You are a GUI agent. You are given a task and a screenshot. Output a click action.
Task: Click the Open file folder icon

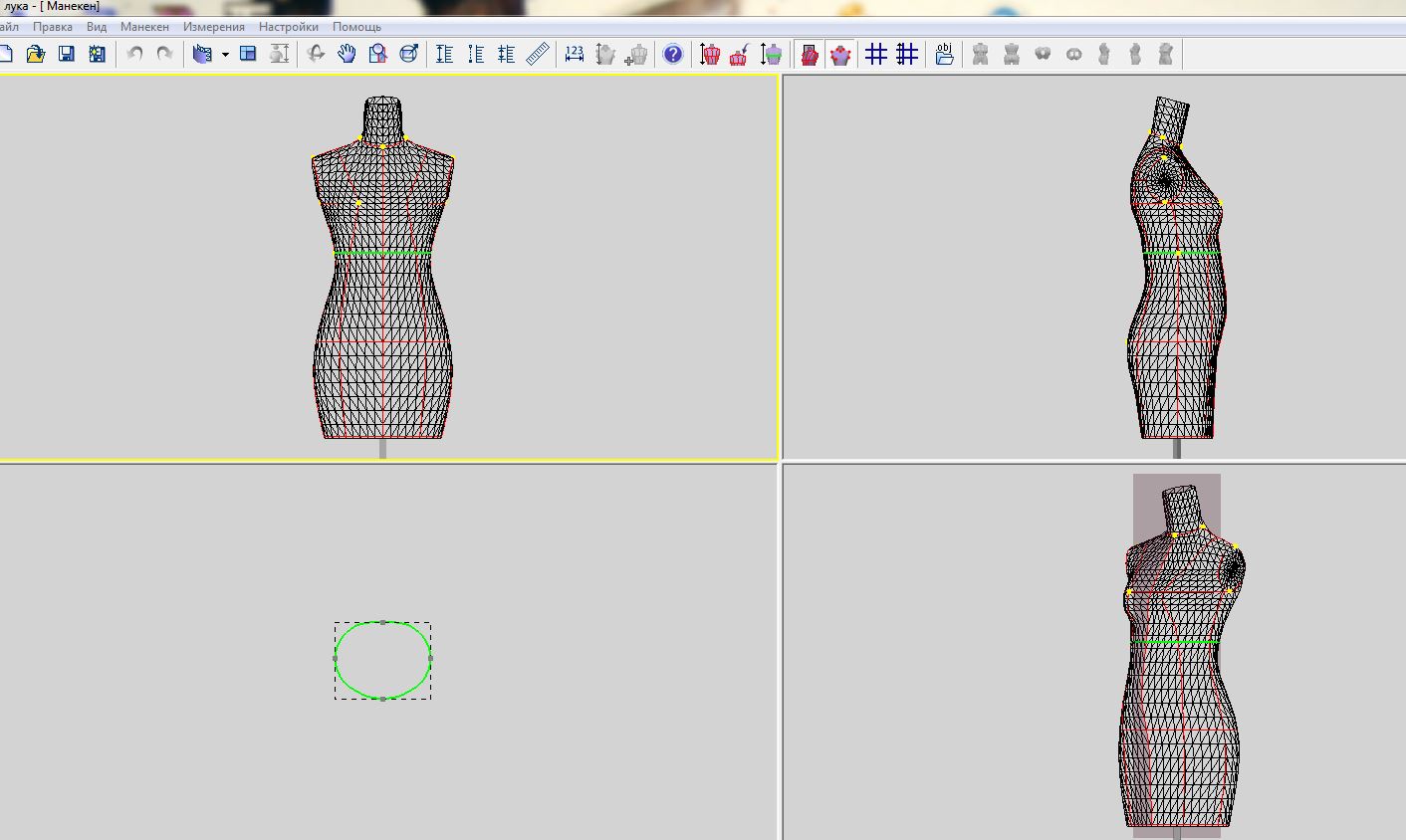coord(36,54)
